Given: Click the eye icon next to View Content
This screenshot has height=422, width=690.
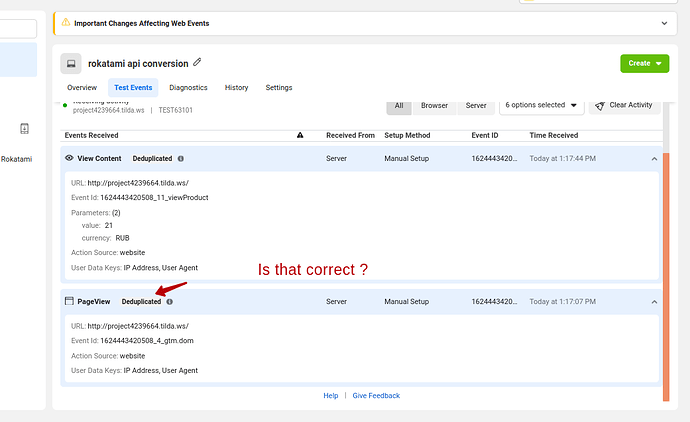Looking at the screenshot, I should click(69, 158).
